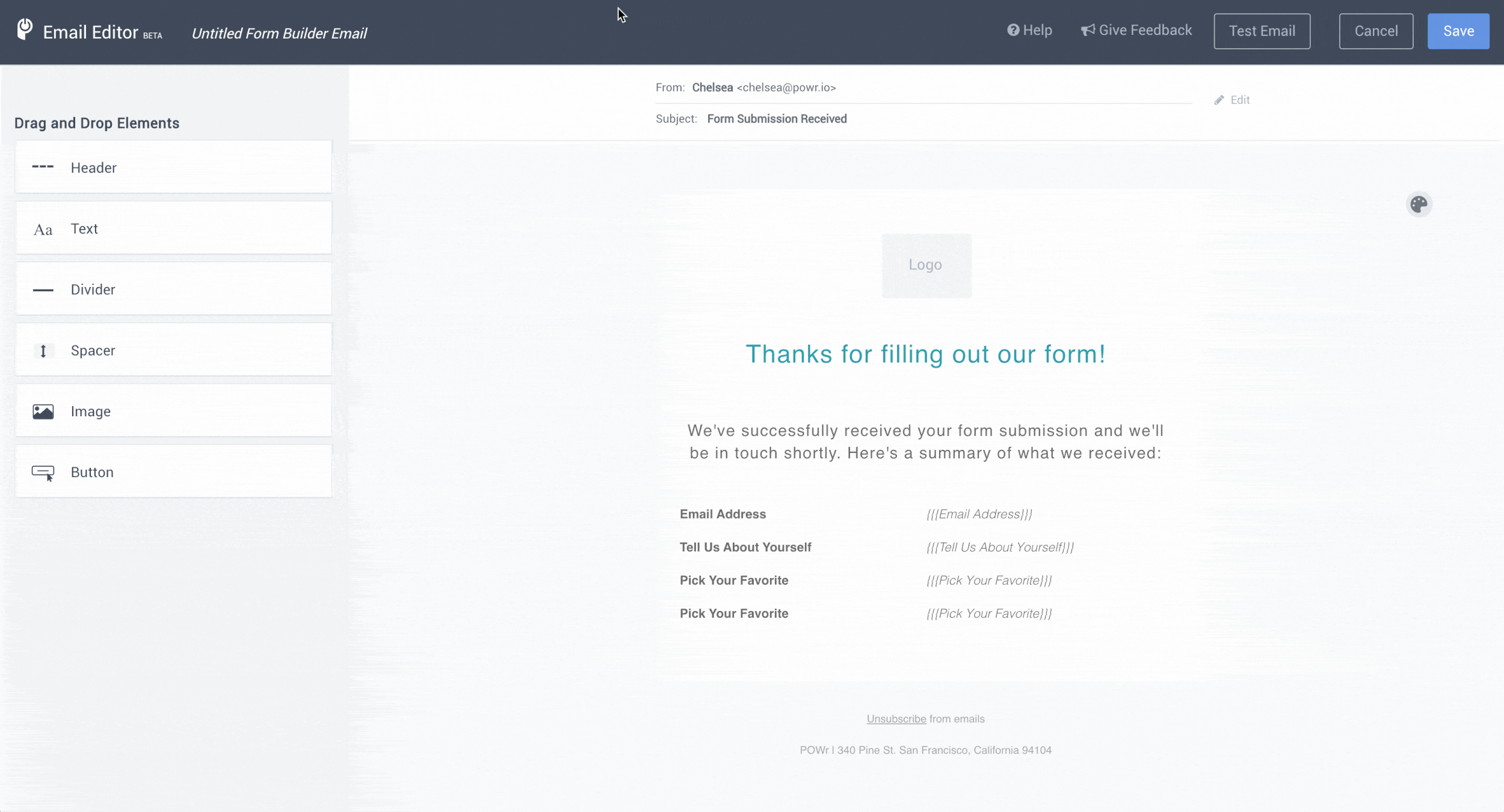1504x812 pixels.
Task: Choose the Button element cursor icon
Action: 43,473
